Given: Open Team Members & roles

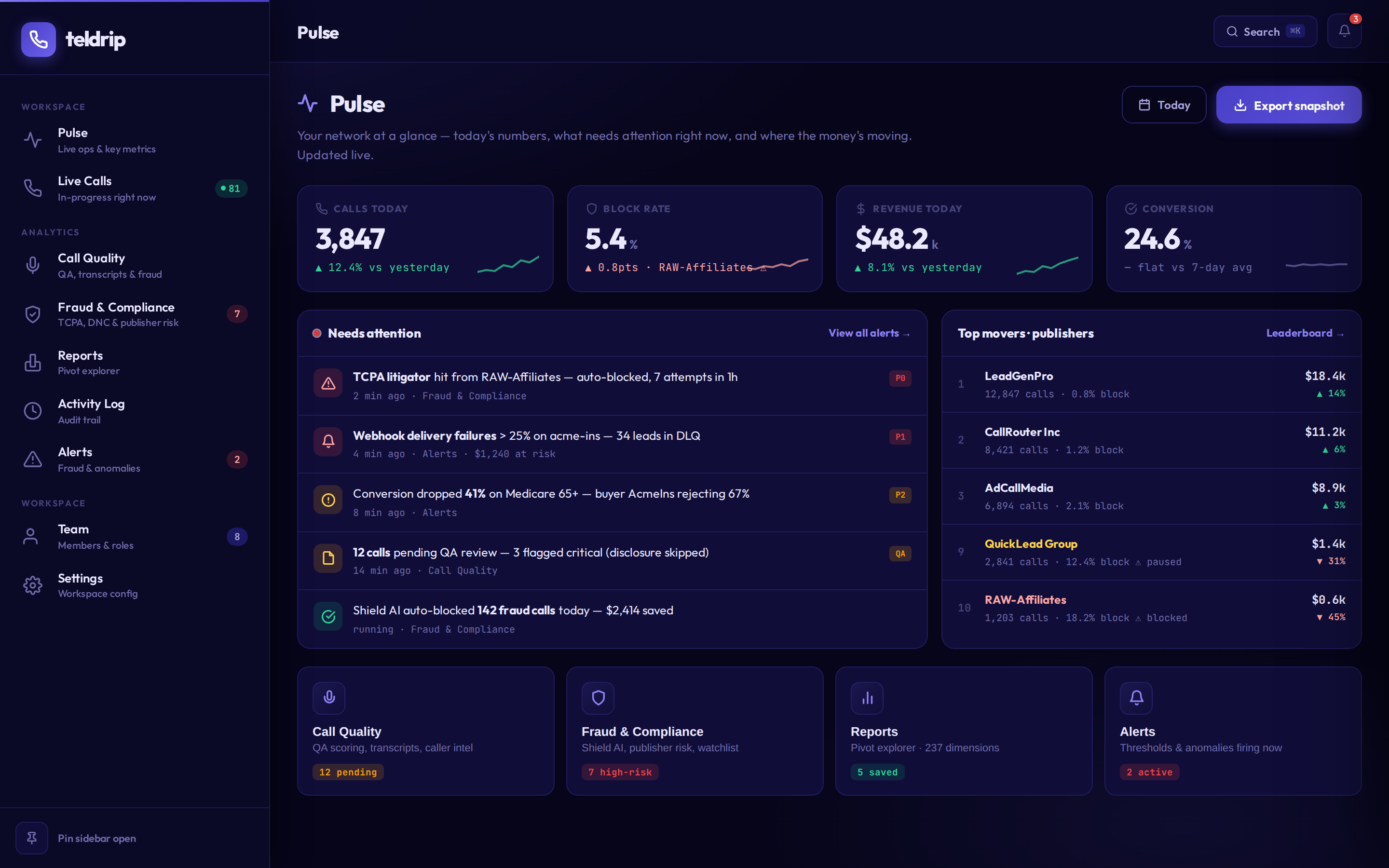Looking at the screenshot, I should point(135,537).
